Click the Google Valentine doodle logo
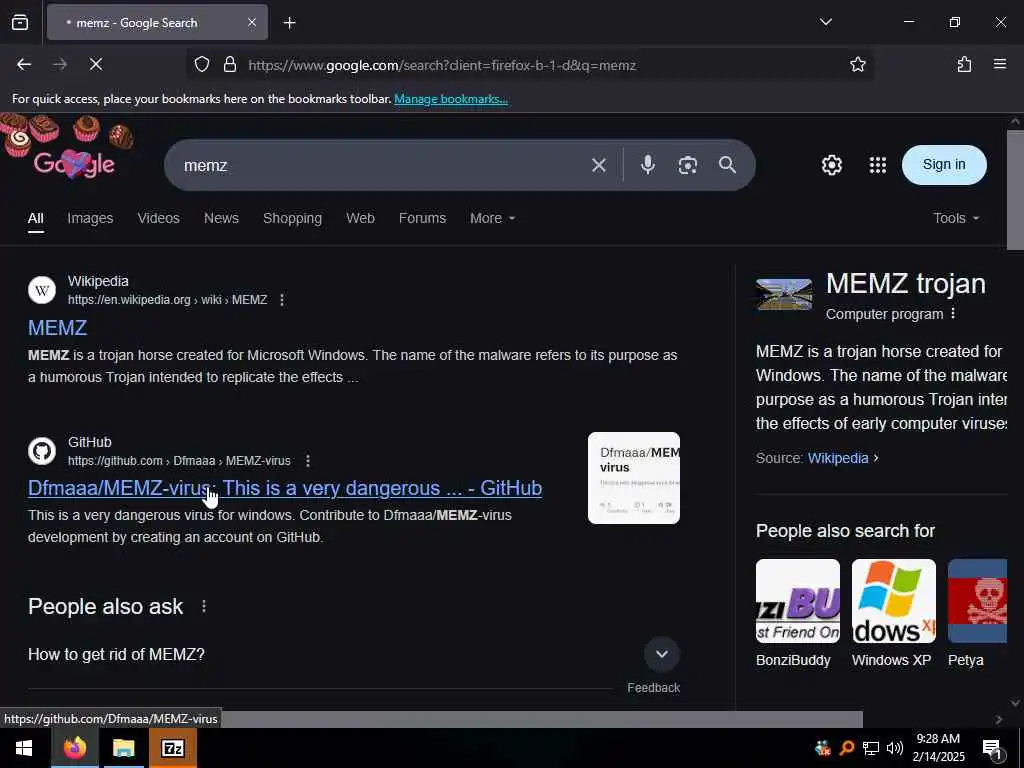 click(74, 164)
